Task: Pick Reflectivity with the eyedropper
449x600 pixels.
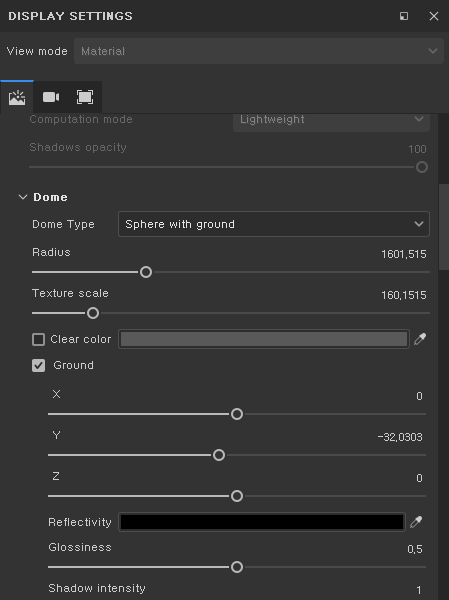Action: coord(416,522)
